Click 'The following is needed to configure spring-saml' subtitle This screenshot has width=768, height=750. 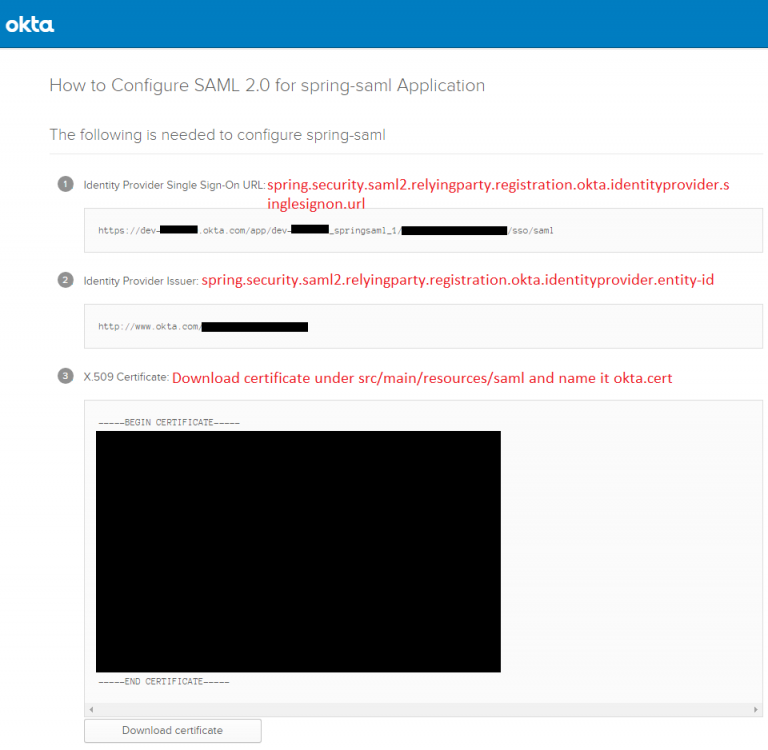coord(217,135)
